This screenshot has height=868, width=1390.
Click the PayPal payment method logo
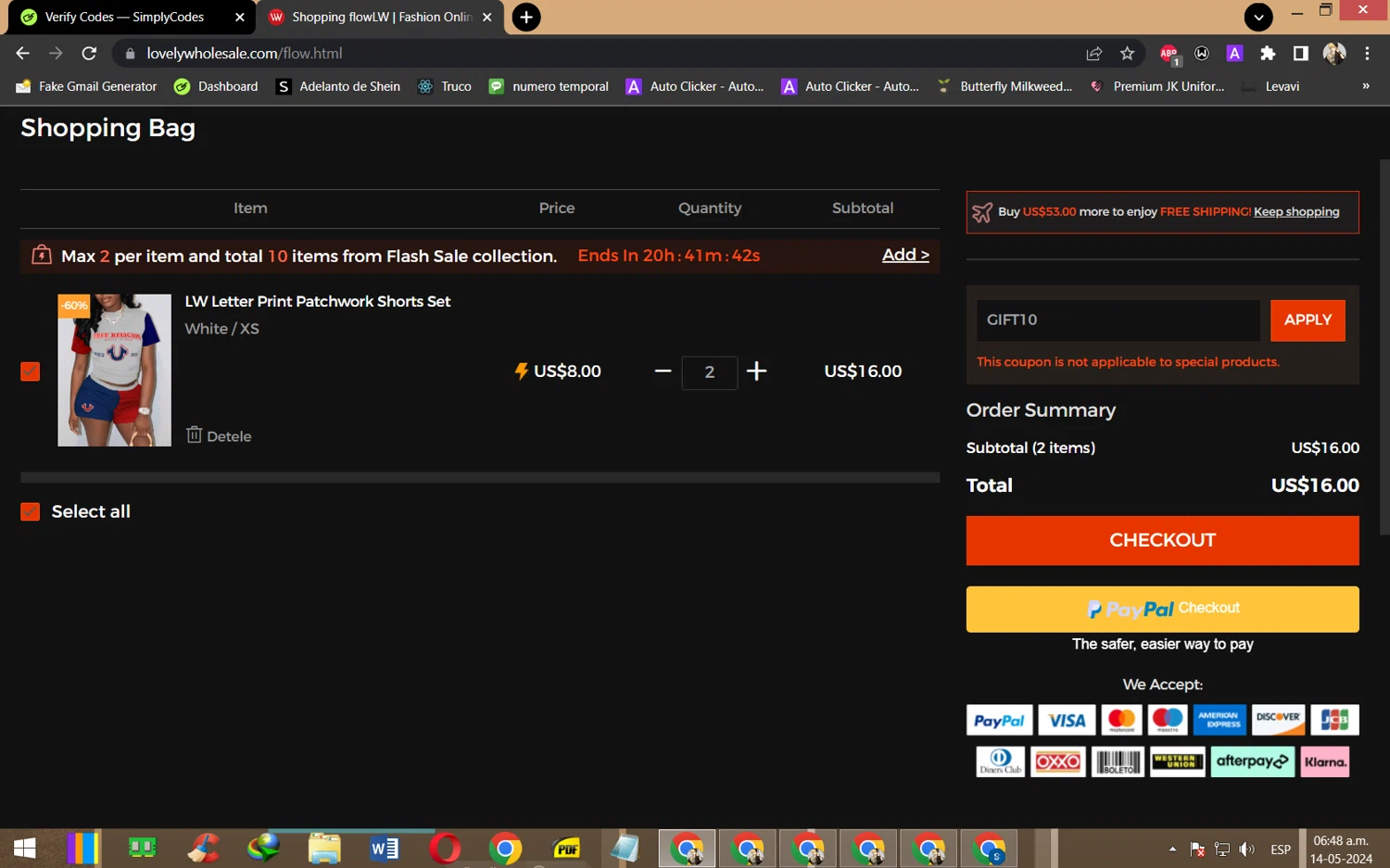(x=1000, y=720)
